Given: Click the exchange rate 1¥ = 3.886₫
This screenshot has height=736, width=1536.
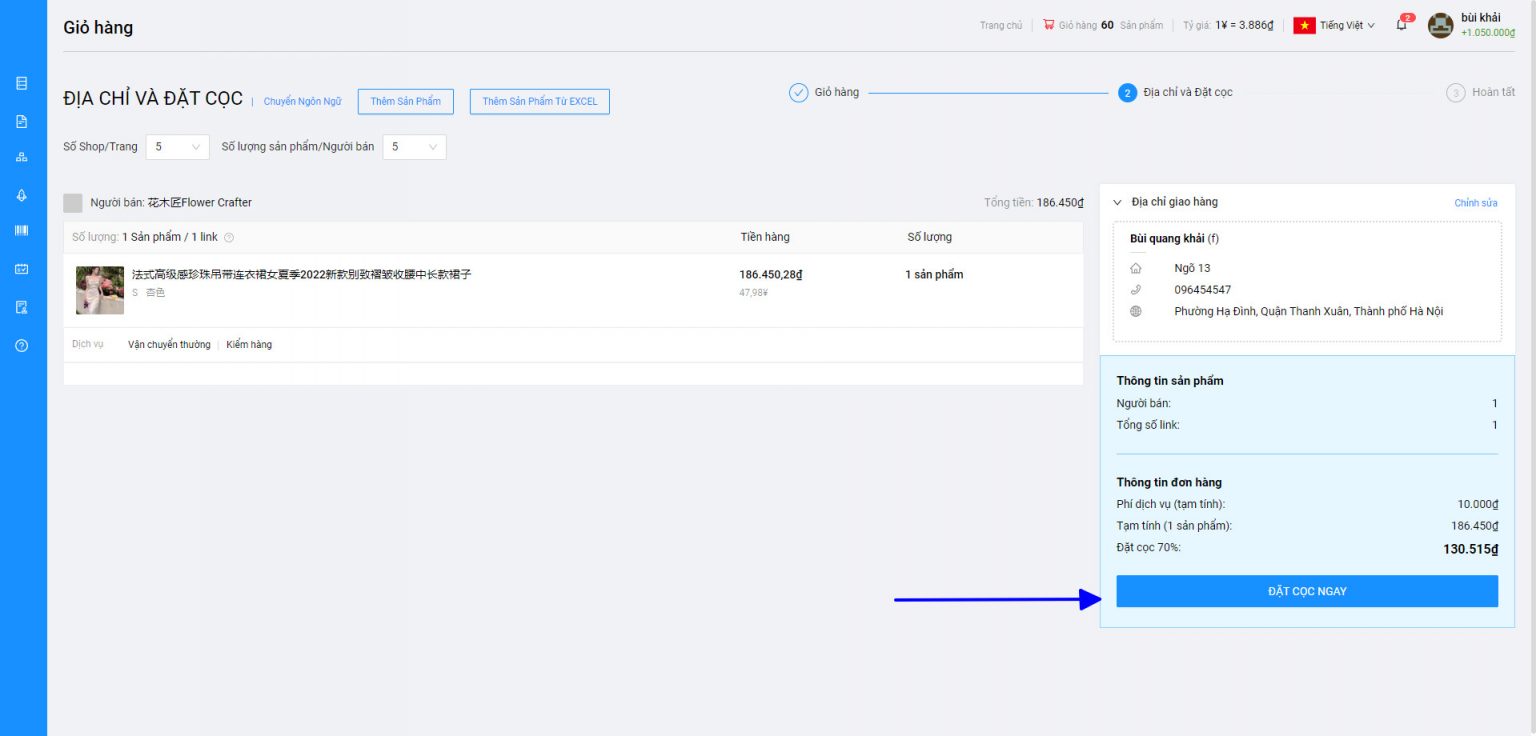Looking at the screenshot, I should tap(1245, 26).
